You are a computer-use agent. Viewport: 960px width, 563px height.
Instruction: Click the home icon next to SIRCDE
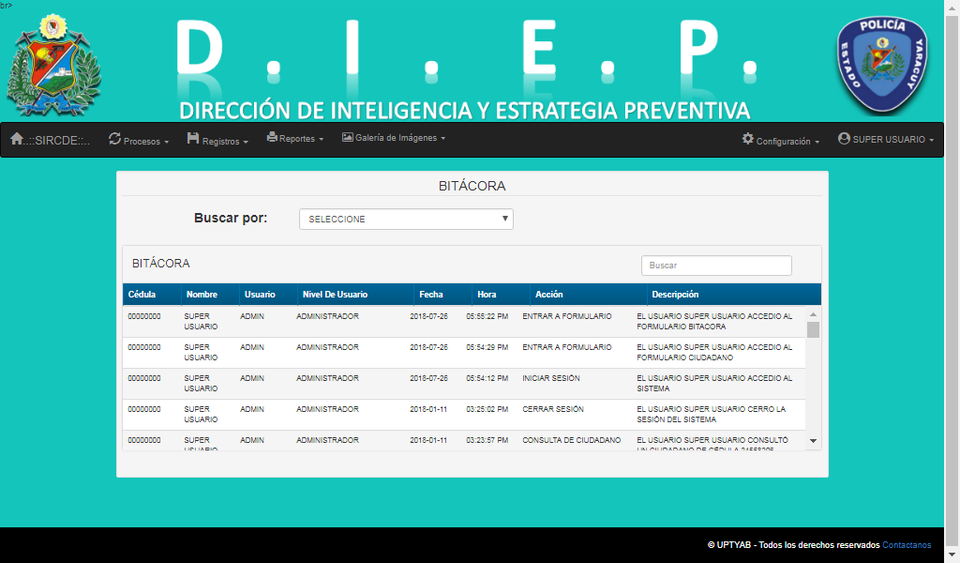(17, 139)
